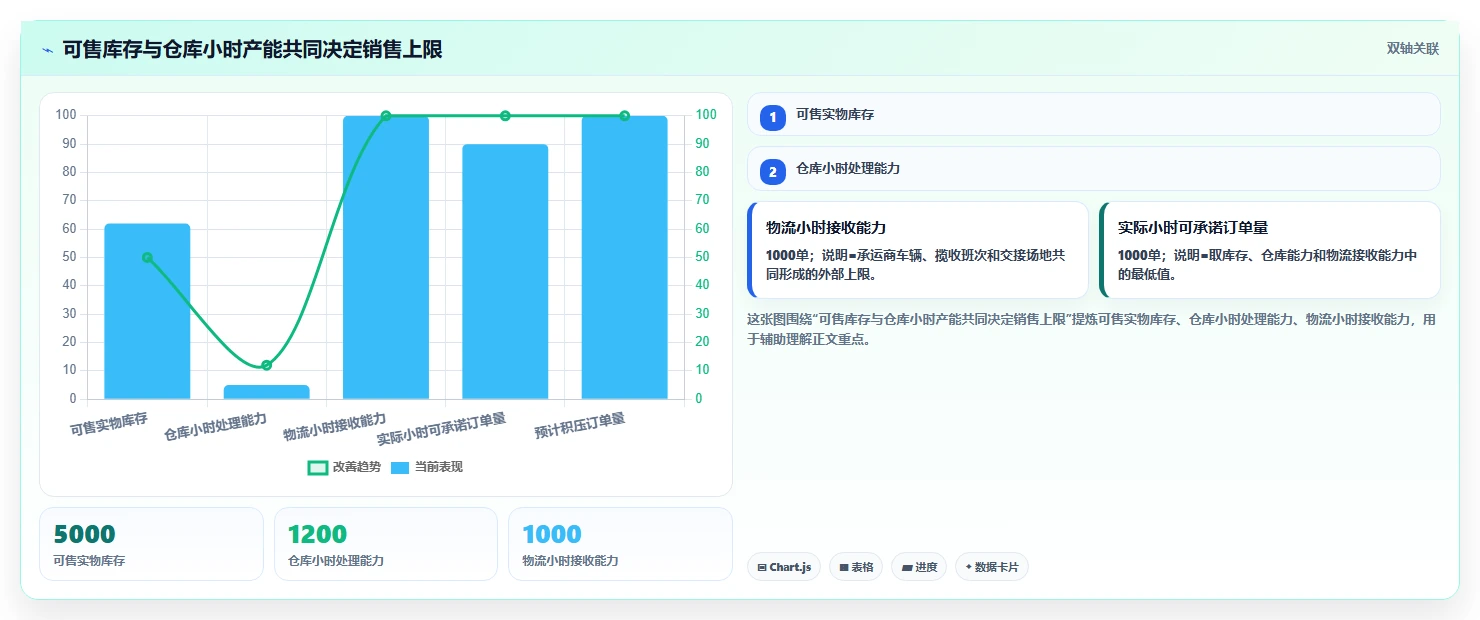
Task: Select the 1200 仓库小时处理能力 stat card
Action: click(386, 544)
